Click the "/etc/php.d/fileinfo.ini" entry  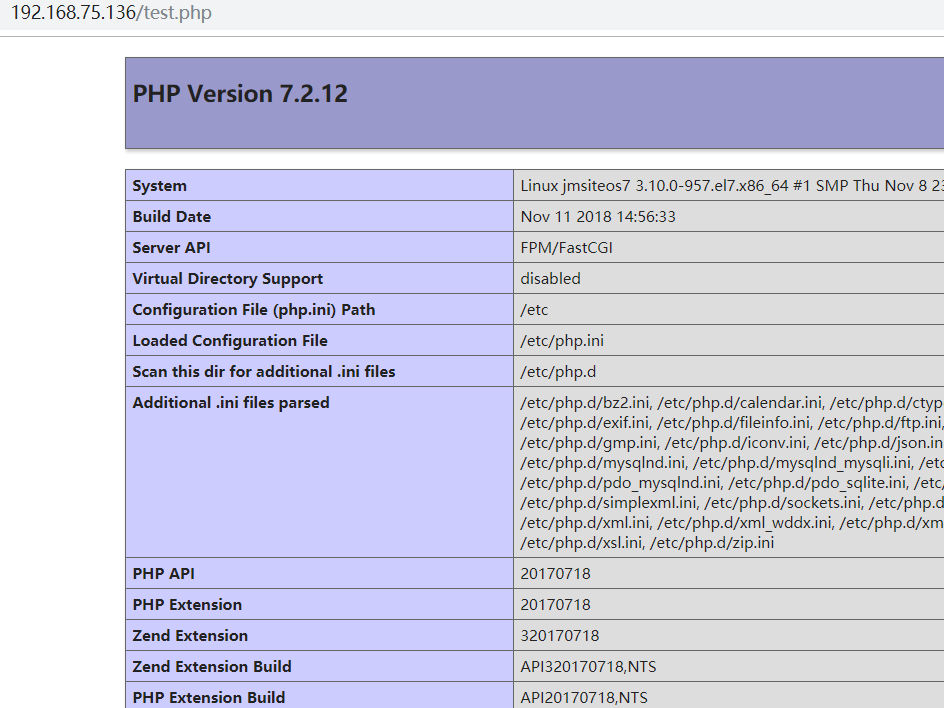733,423
